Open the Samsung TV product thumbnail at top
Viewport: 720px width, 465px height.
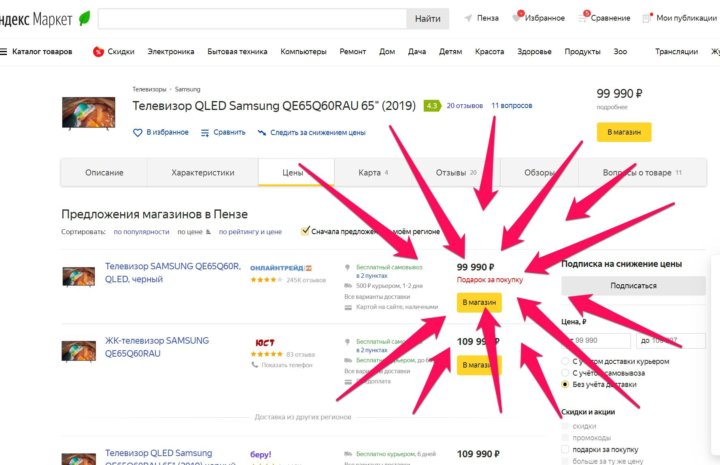pos(89,113)
